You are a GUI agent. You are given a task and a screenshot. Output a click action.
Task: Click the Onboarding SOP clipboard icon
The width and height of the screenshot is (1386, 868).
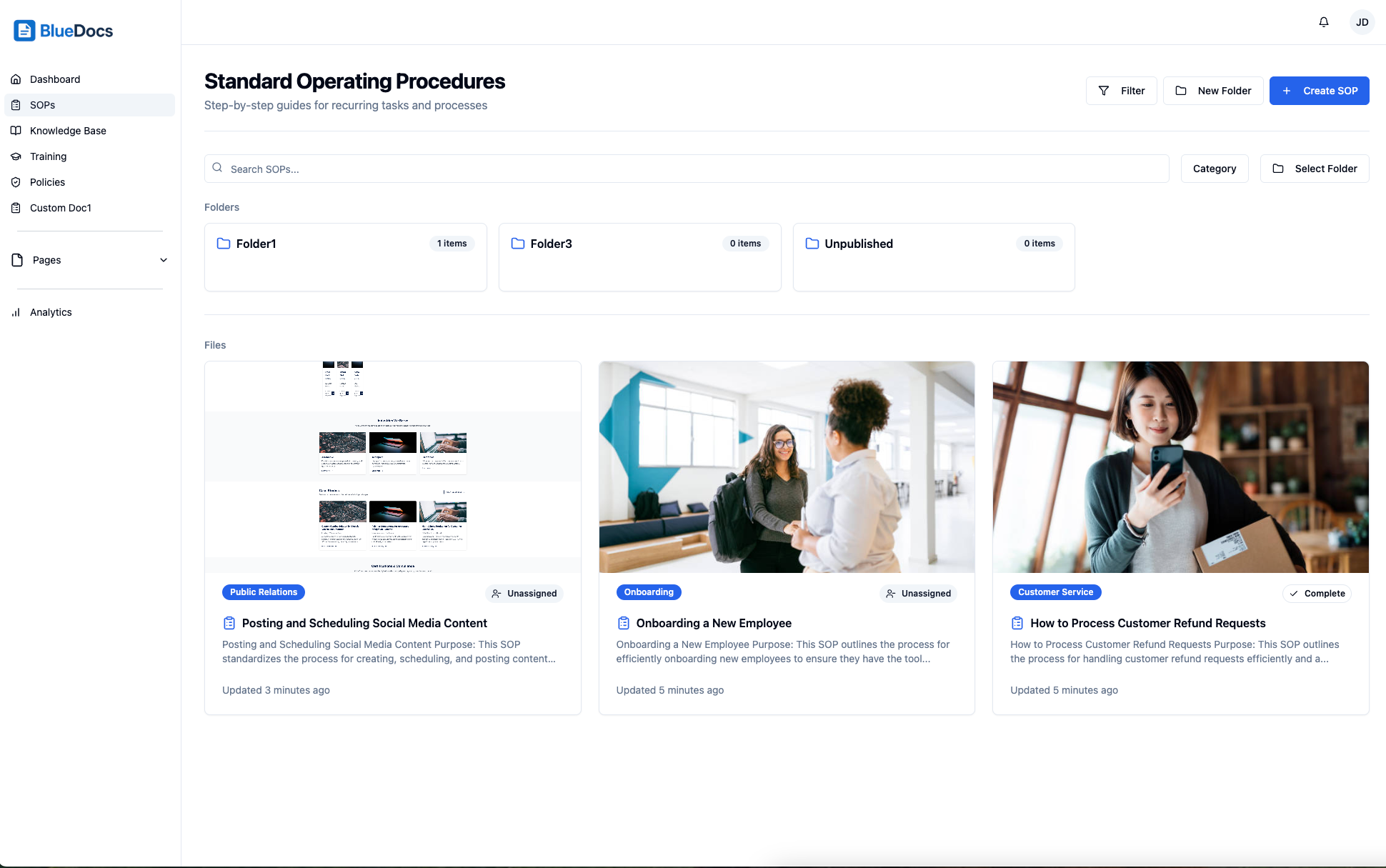[x=624, y=623]
